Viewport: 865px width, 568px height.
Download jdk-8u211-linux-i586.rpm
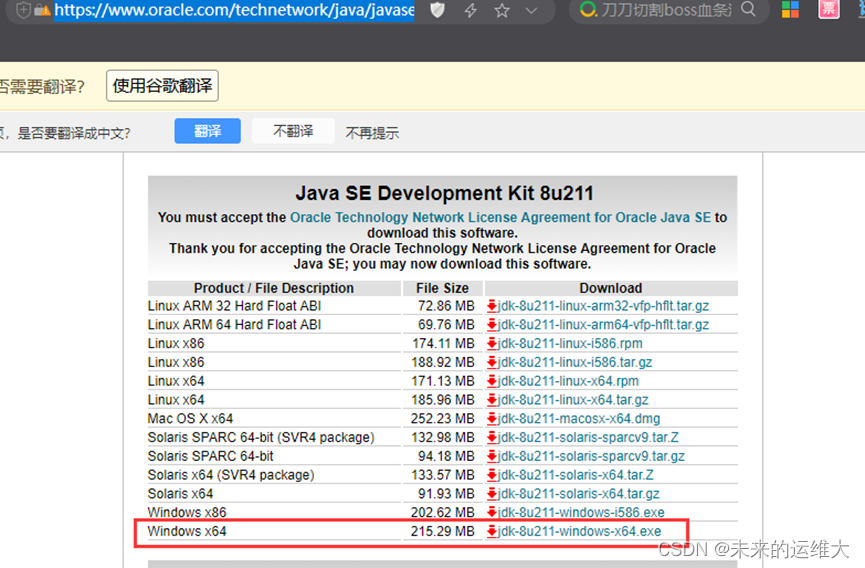pyautogui.click(x=570, y=344)
